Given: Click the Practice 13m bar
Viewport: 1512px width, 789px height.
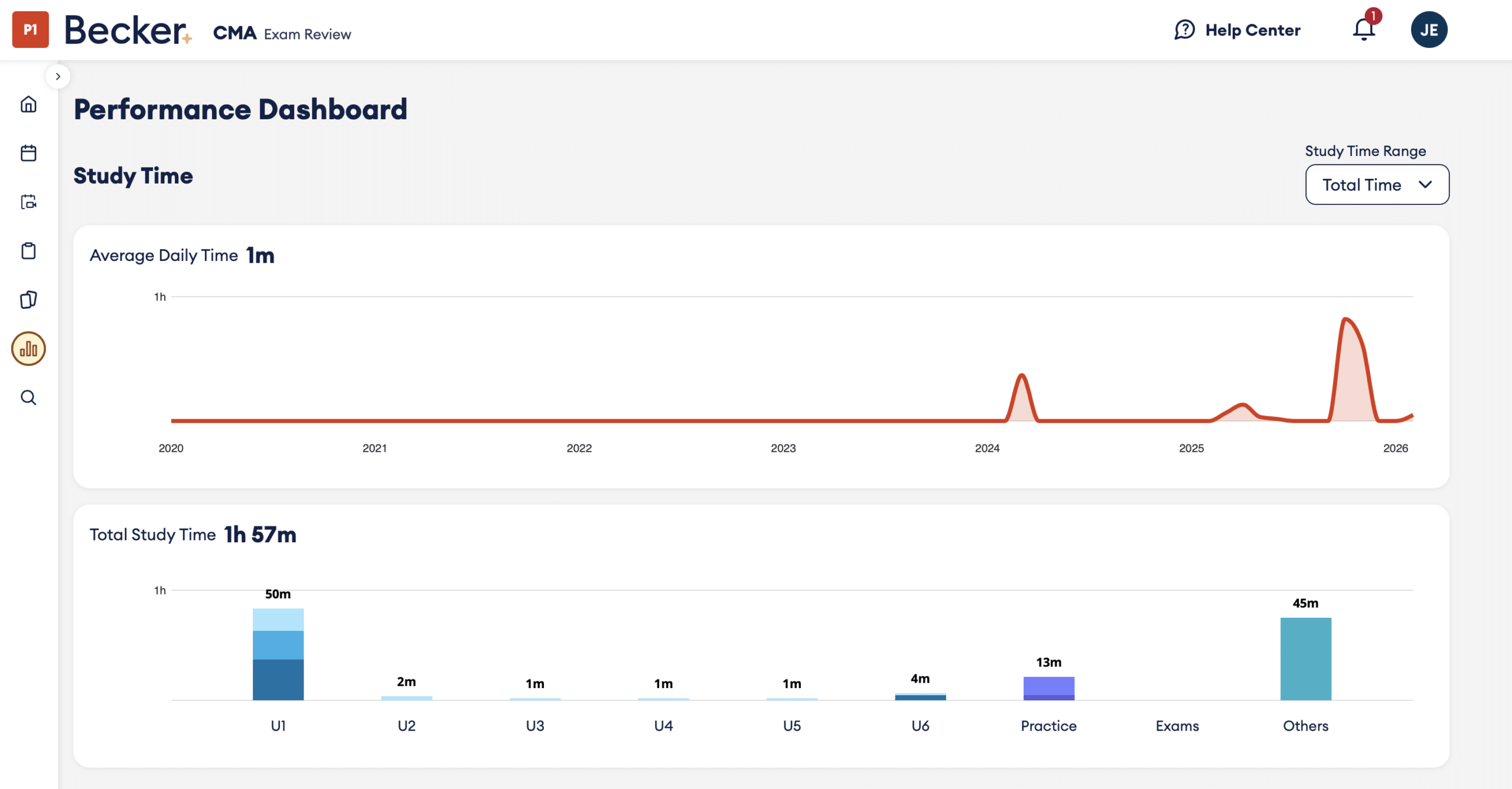Looking at the screenshot, I should tap(1048, 688).
